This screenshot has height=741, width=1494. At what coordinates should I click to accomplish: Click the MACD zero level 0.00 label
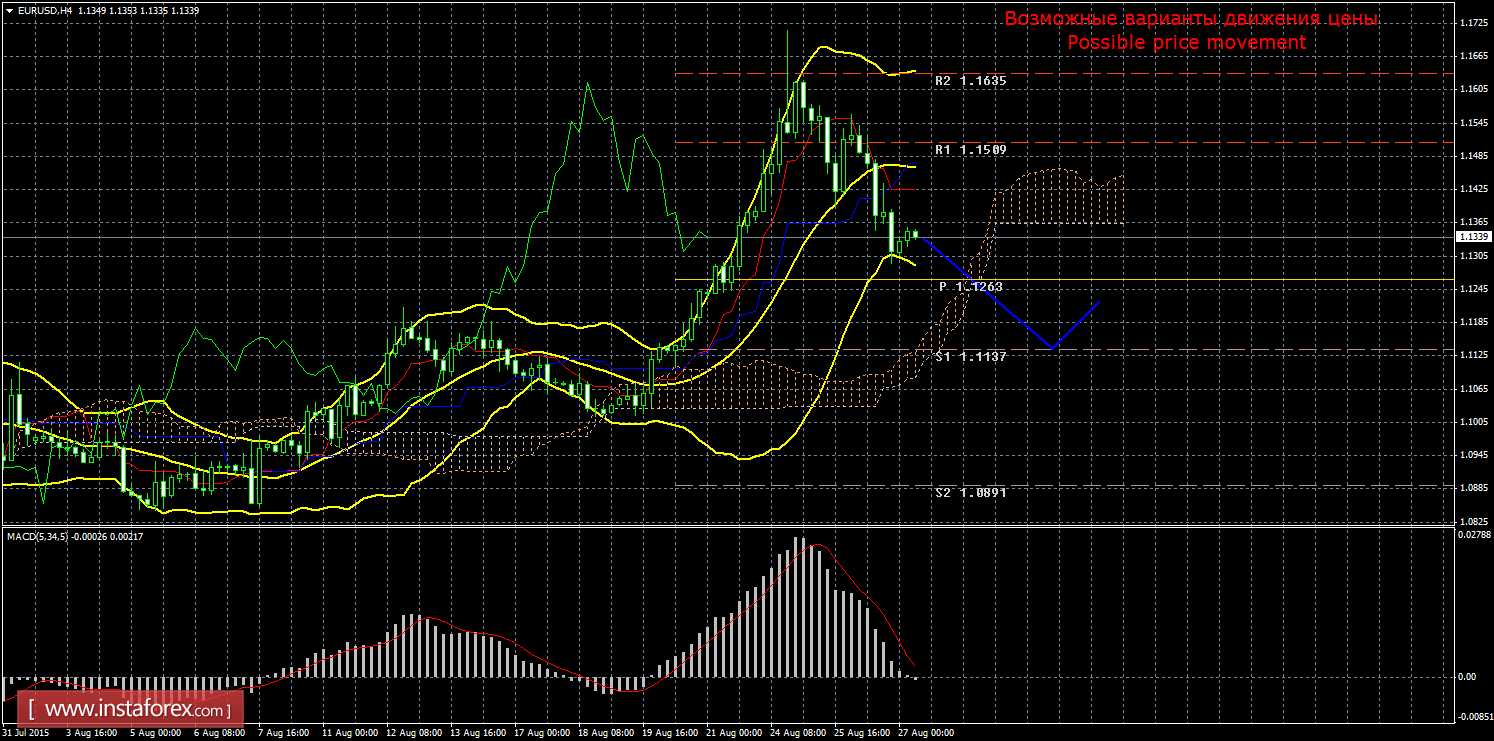click(1467, 677)
